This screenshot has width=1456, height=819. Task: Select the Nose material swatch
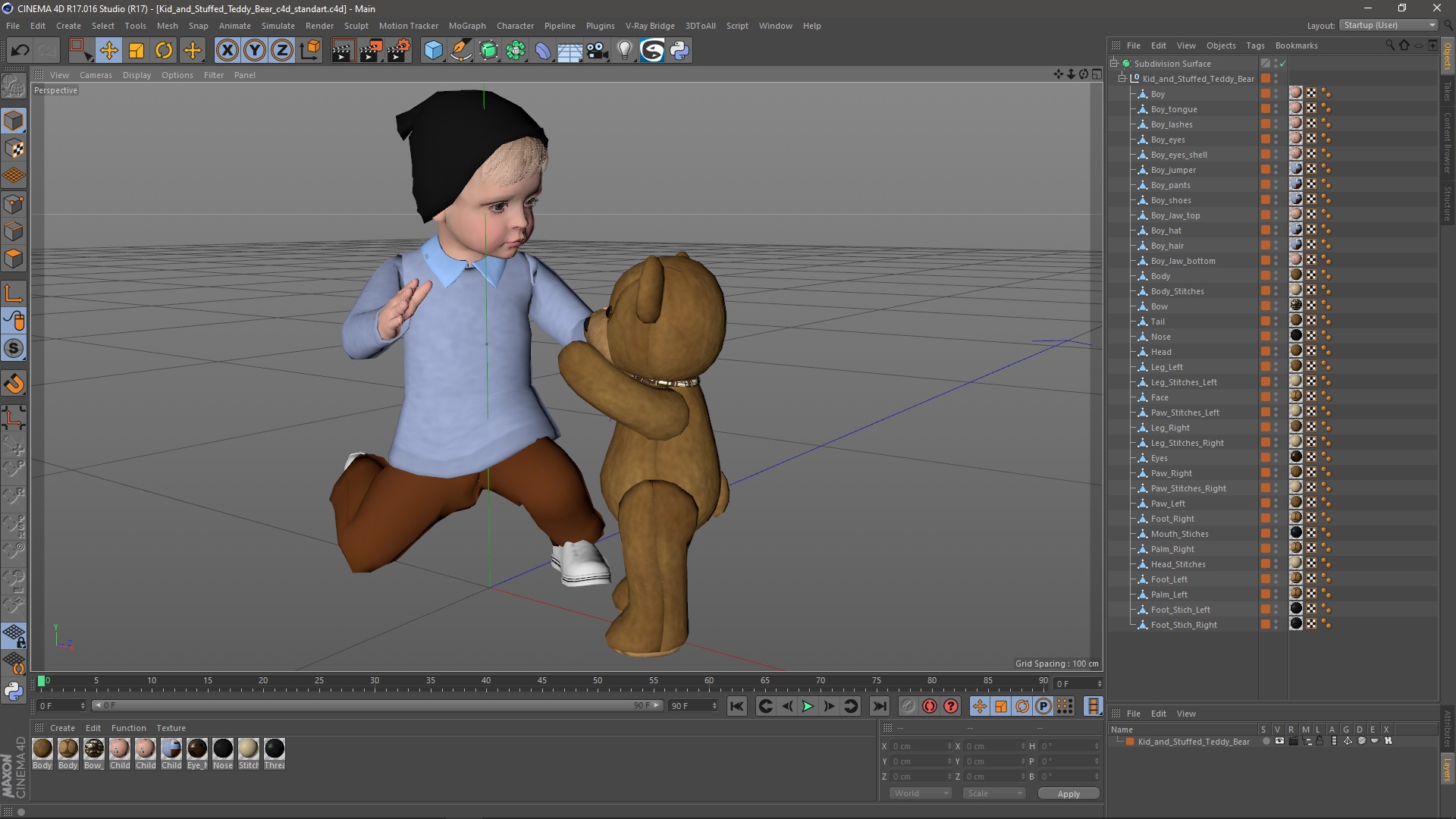[x=223, y=748]
